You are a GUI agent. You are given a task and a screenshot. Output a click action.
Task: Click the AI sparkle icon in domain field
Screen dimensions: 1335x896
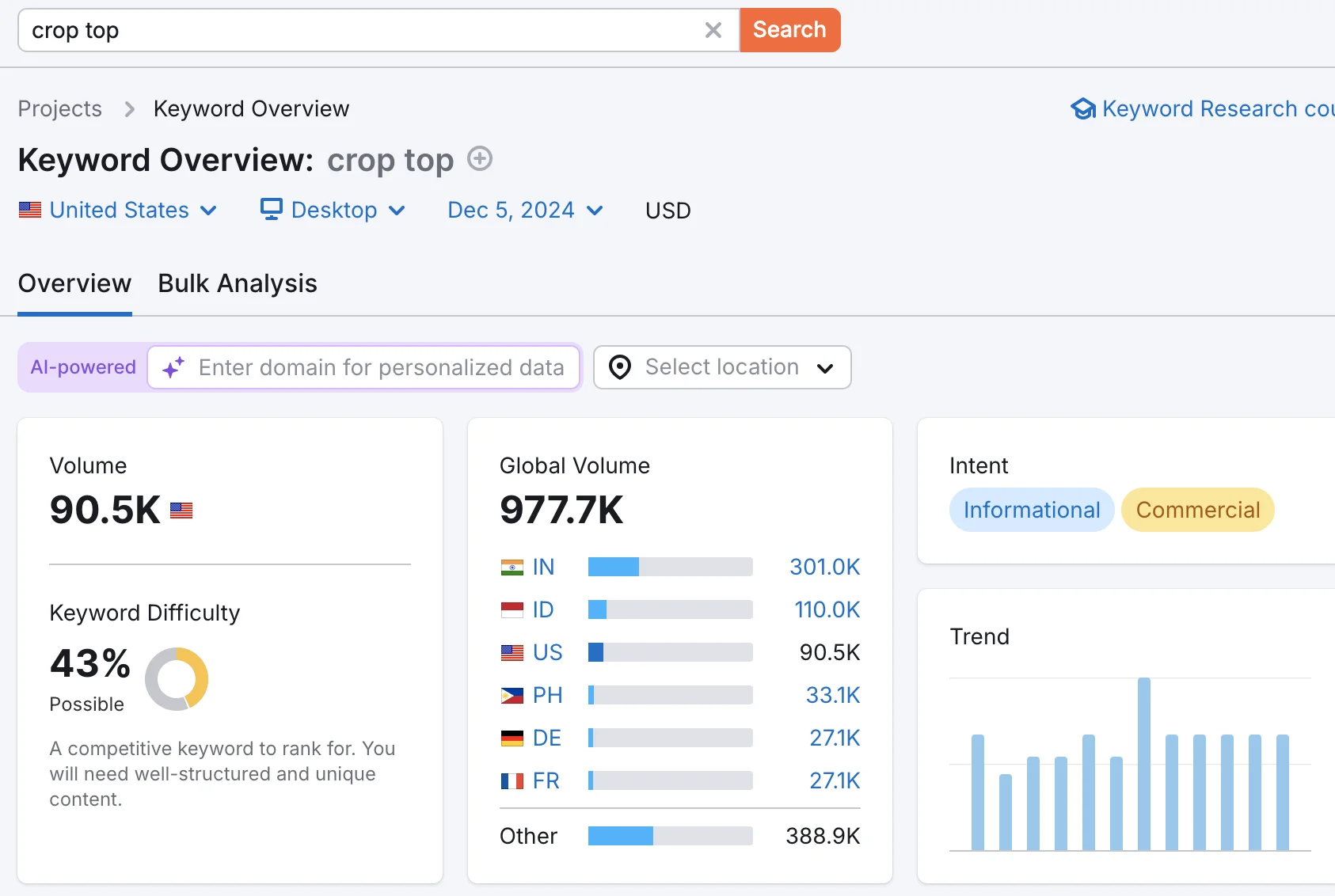173,367
